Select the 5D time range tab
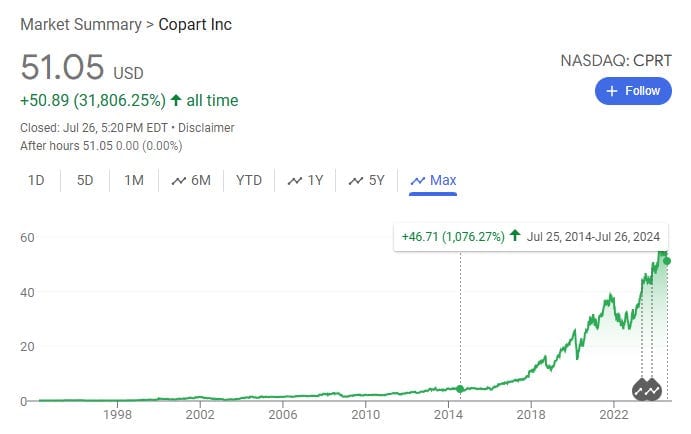691x434 pixels. point(85,181)
